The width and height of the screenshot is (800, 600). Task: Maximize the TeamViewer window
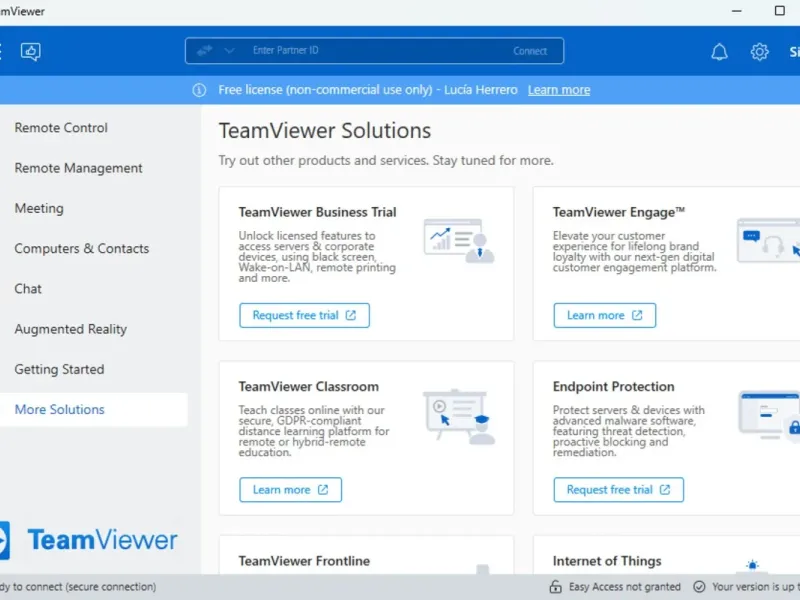780,11
